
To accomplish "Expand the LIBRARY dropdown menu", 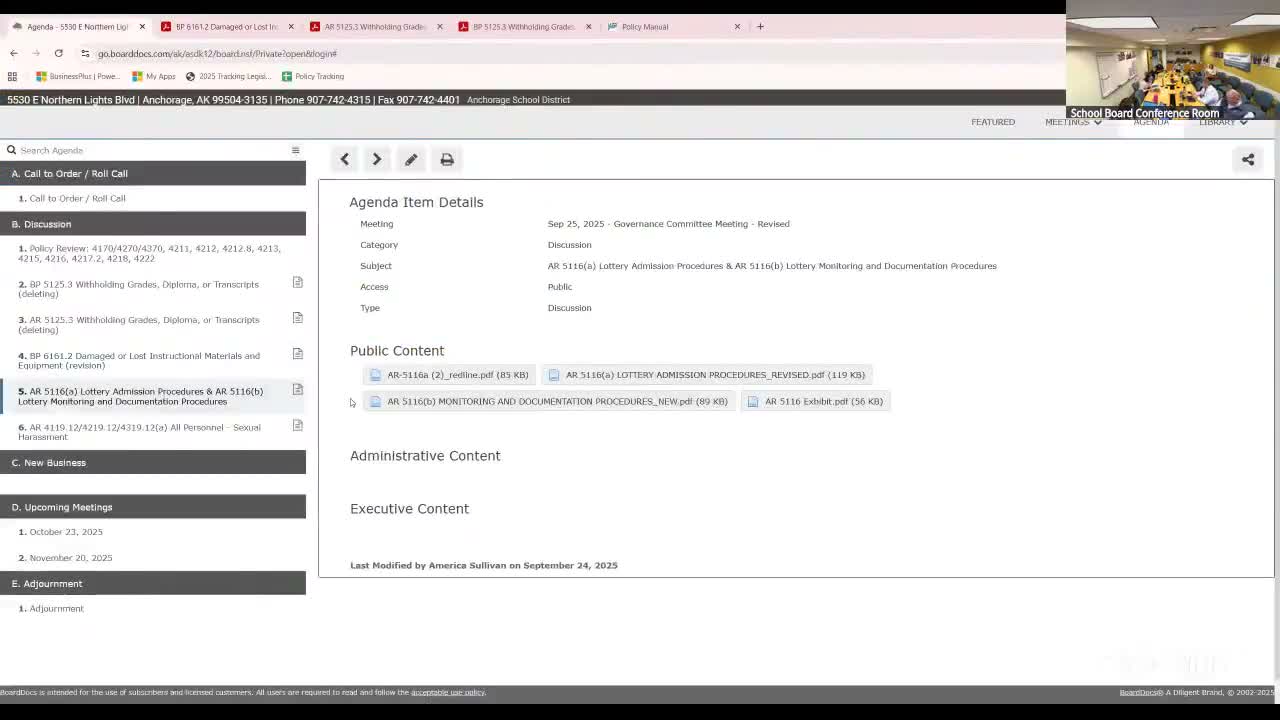I will pos(1223,122).
